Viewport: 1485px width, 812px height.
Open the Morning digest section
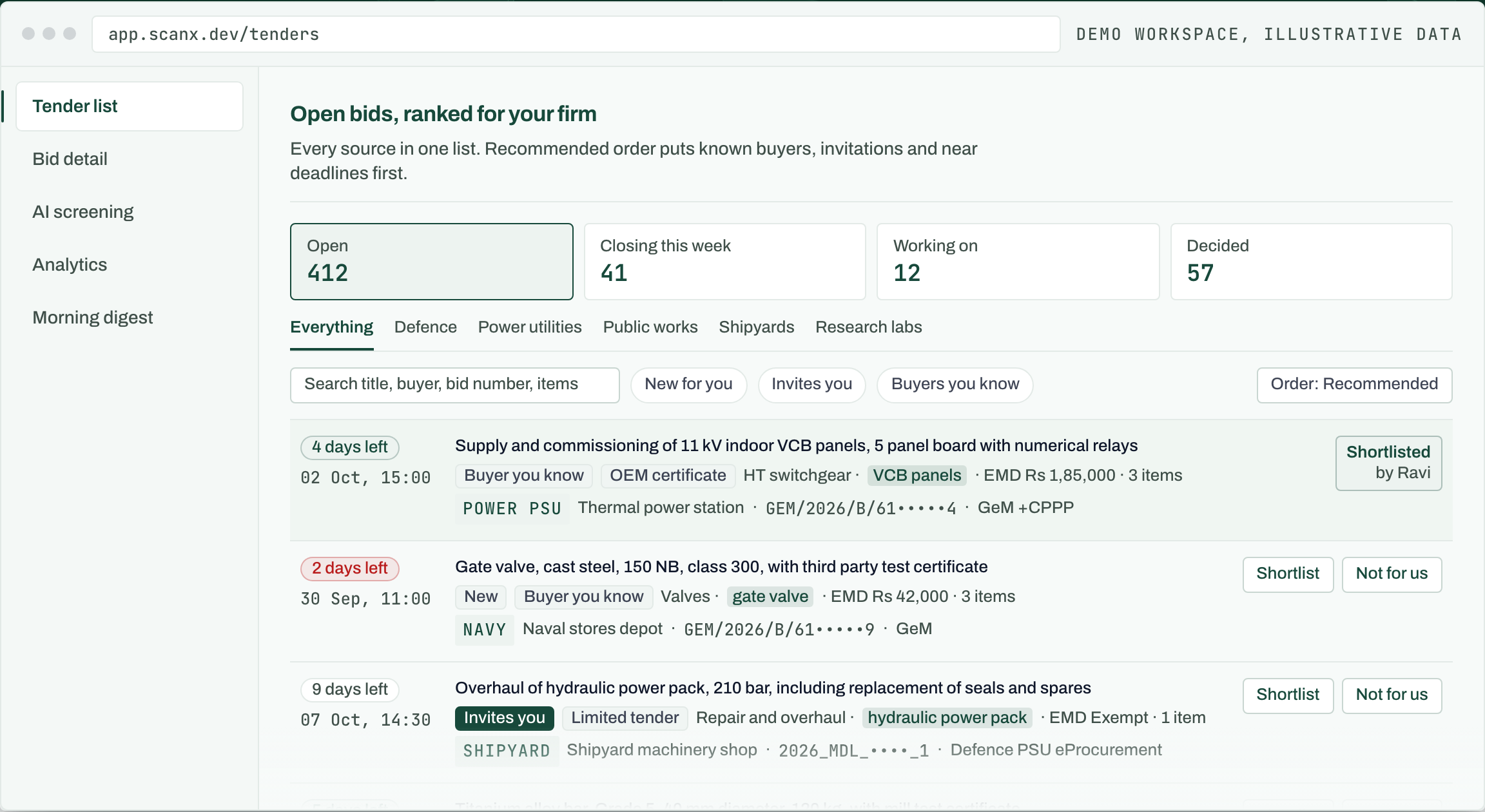pyautogui.click(x=93, y=318)
